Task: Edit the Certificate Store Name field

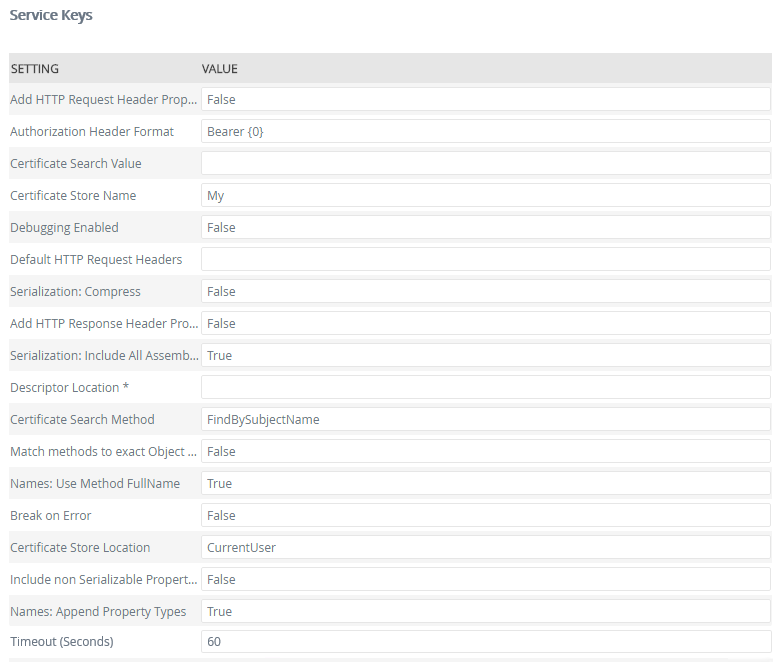Action: pos(486,196)
